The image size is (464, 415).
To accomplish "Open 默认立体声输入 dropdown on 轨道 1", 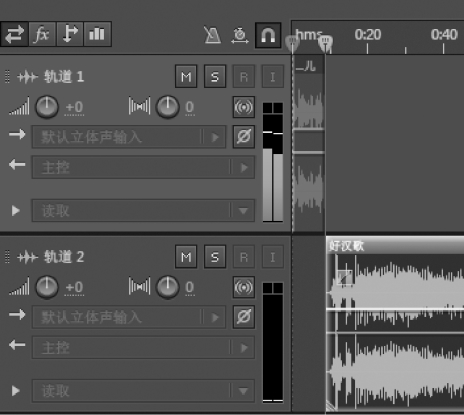I will pyautogui.click(x=129, y=137).
